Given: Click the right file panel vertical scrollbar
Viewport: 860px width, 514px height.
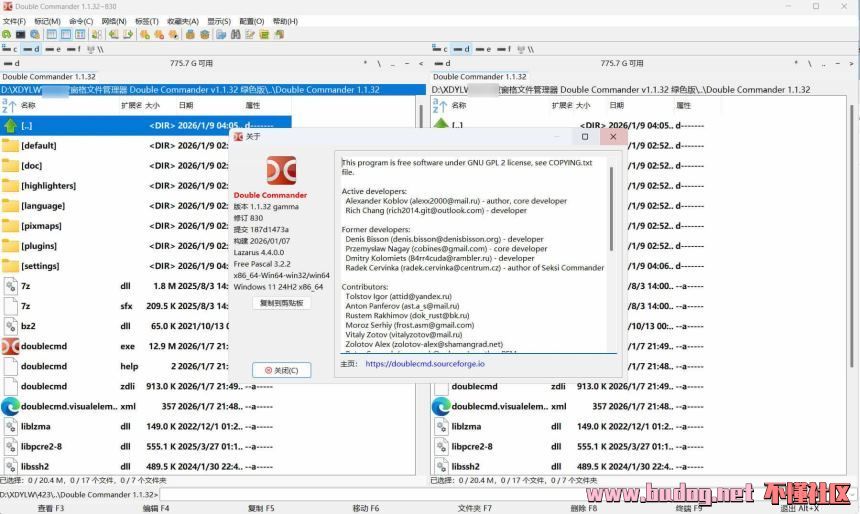Looking at the screenshot, I should 852,236.
